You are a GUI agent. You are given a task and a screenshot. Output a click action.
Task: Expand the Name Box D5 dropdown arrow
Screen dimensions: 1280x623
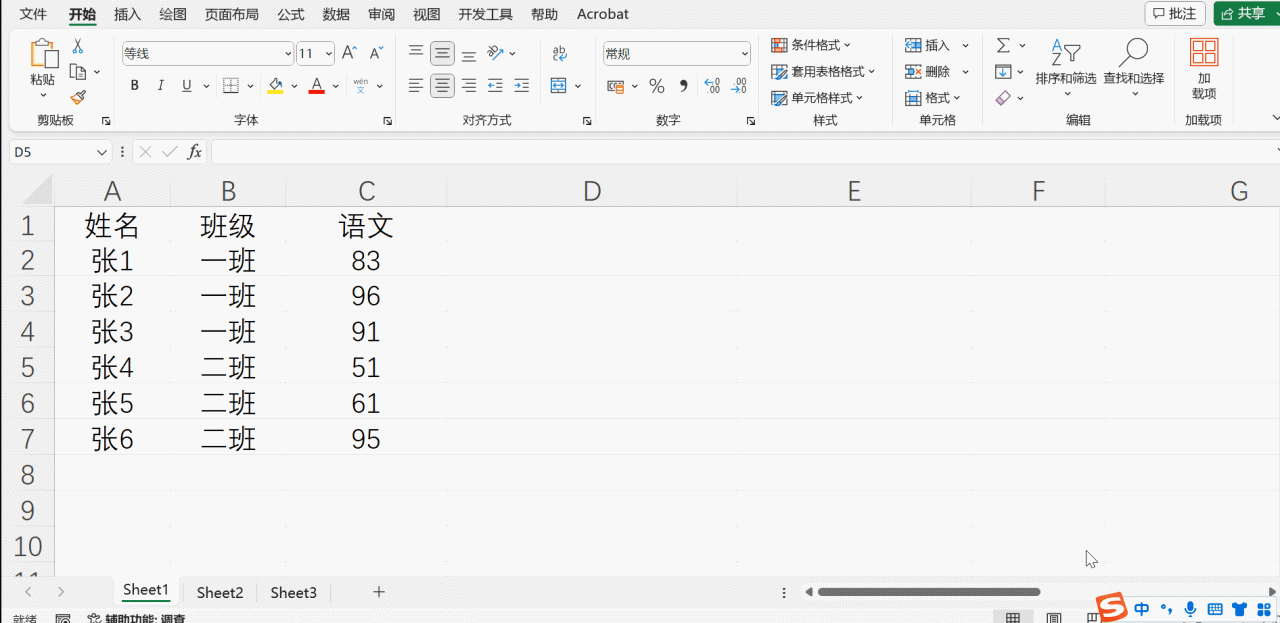[101, 152]
